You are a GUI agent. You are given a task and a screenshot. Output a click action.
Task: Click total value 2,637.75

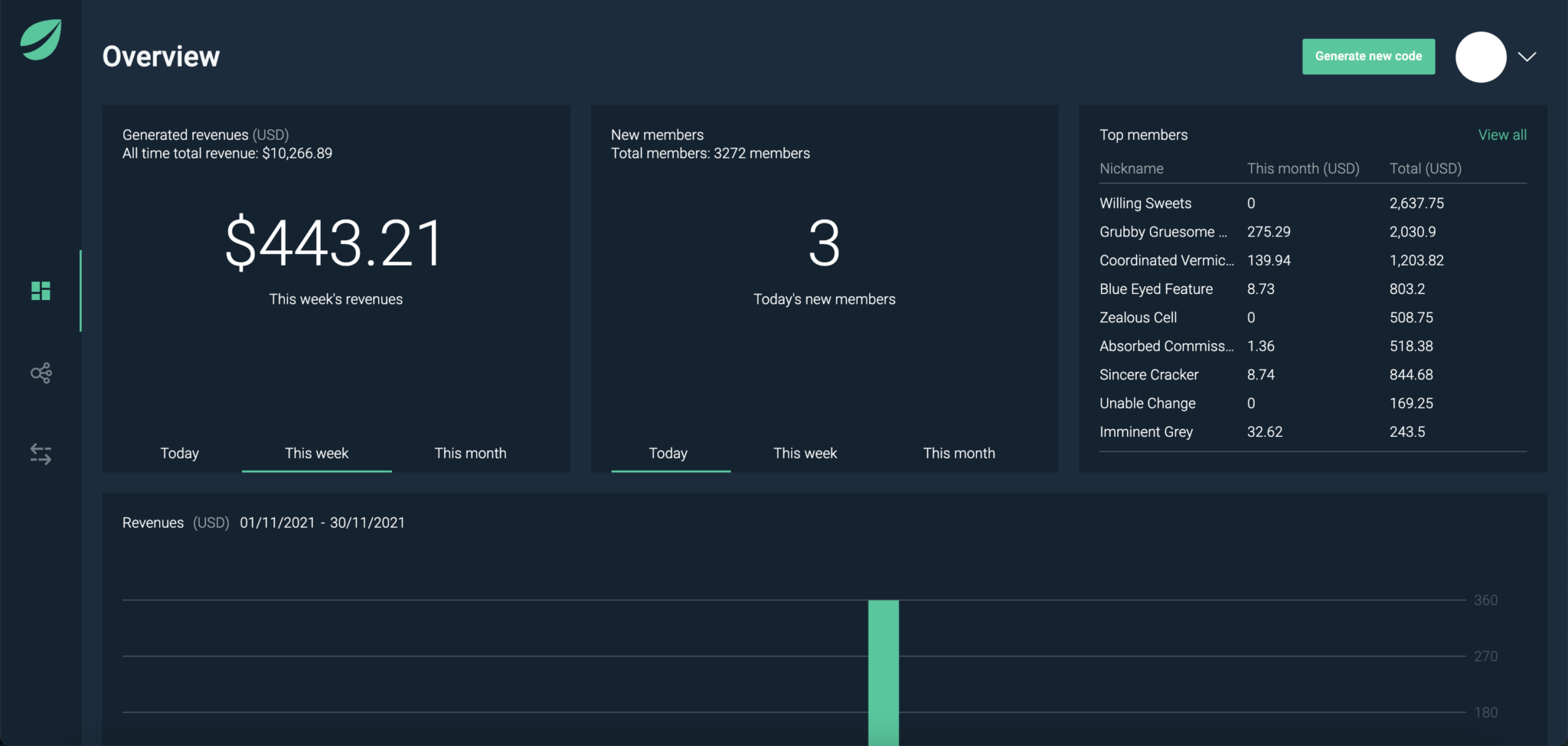point(1416,203)
